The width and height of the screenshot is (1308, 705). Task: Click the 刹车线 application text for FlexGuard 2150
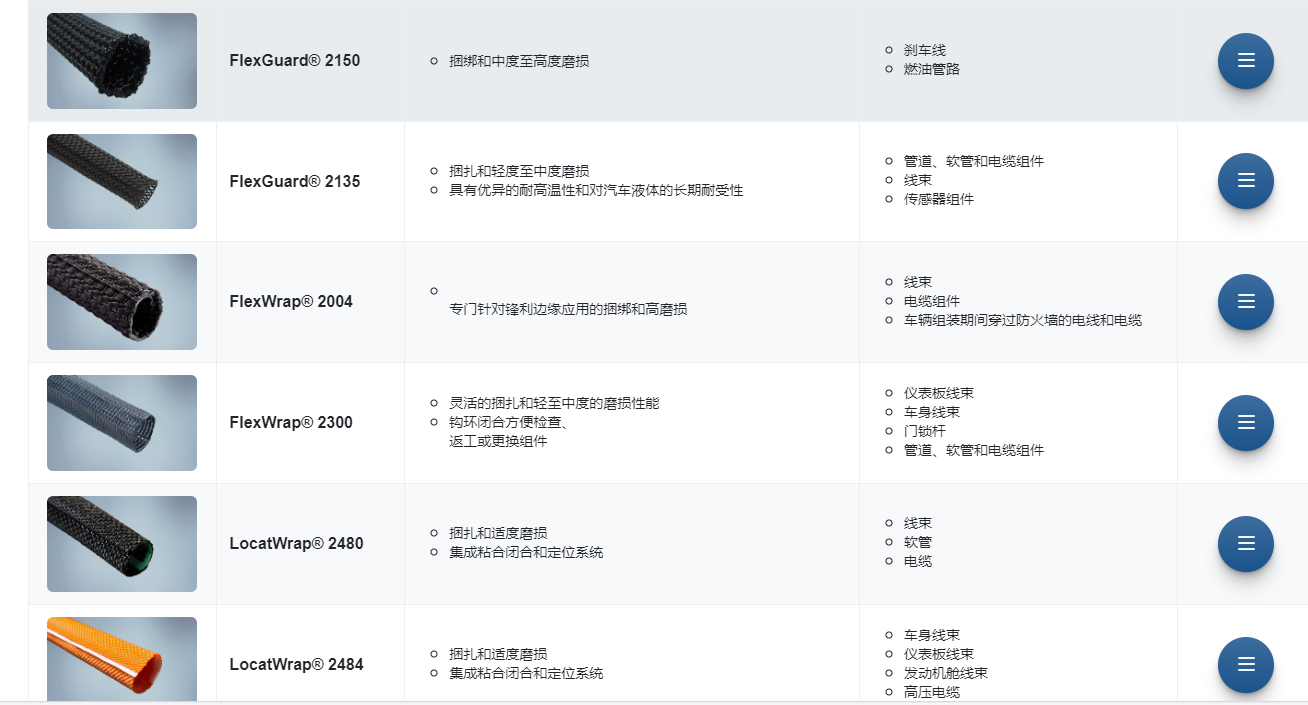point(924,50)
